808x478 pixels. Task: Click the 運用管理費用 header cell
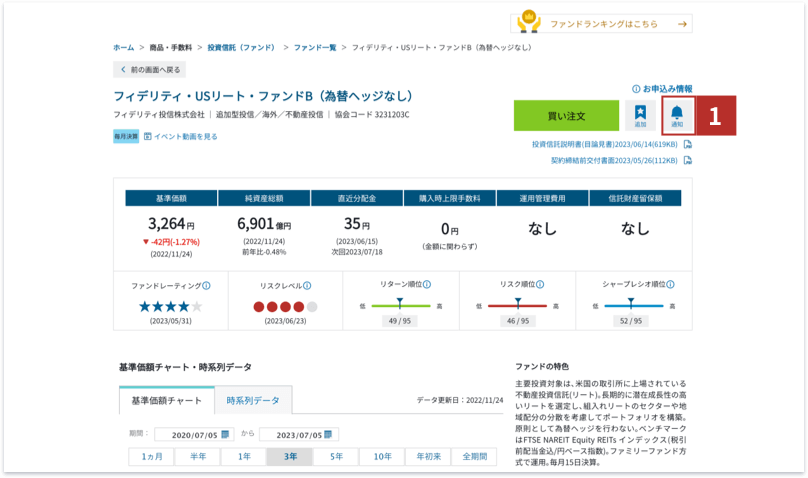(542, 198)
